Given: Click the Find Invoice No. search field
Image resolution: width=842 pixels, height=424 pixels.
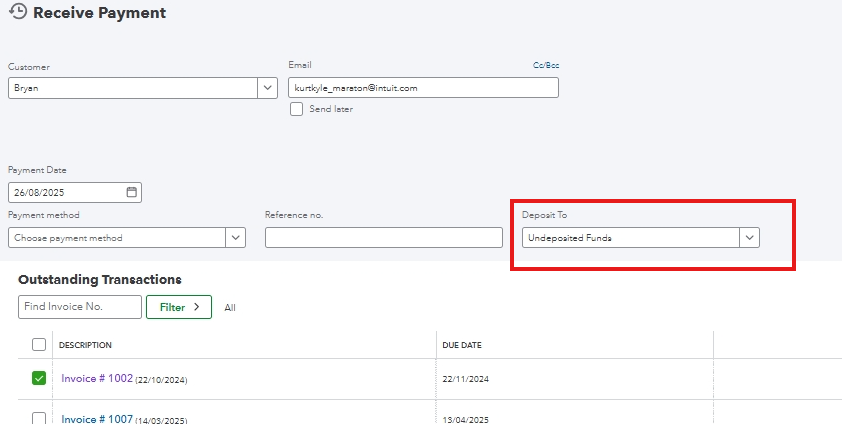Looking at the screenshot, I should tap(80, 307).
